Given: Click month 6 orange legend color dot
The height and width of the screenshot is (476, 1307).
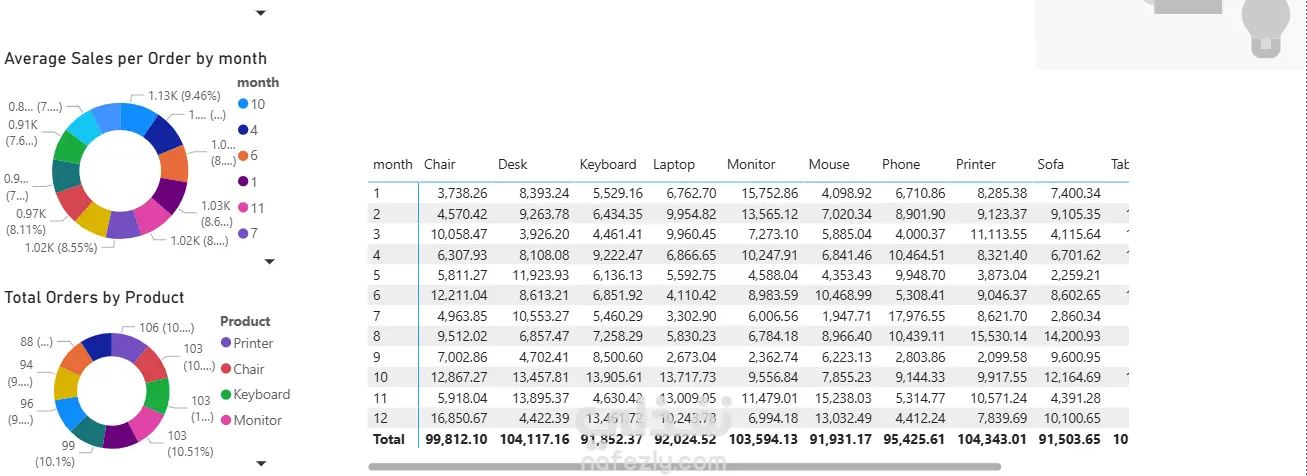Looking at the screenshot, I should click(243, 156).
